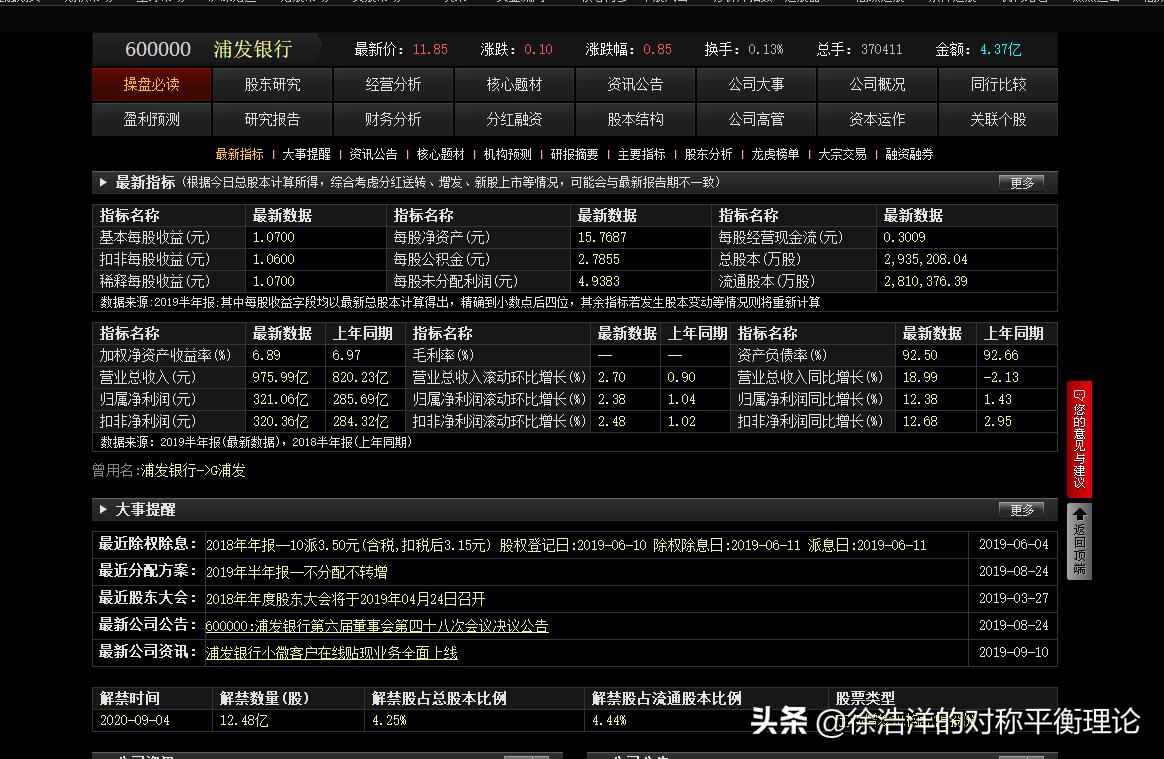The width and height of the screenshot is (1164, 759).
Task: Switch to 研究报告 tab
Action: [x=272, y=119]
